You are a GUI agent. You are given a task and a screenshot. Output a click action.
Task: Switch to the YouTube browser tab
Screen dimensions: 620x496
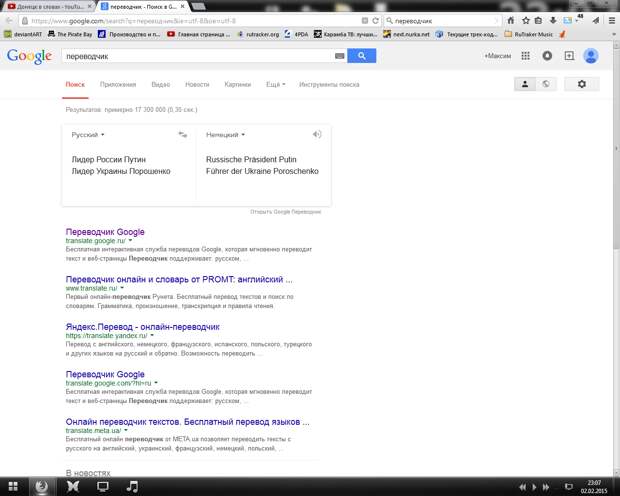47,6
